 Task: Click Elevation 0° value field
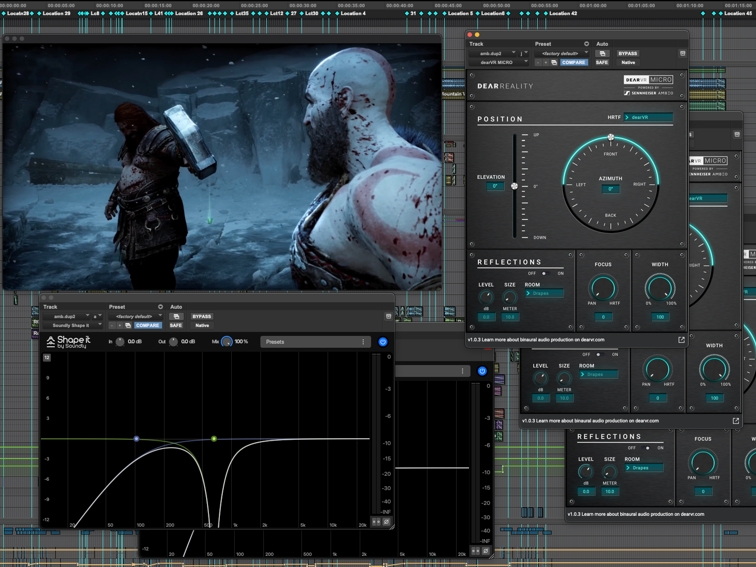(495, 186)
